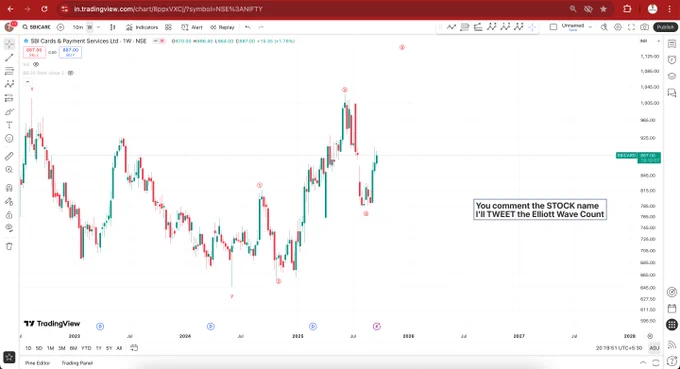Open the chats panel icon
The height and width of the screenshot is (369, 680).
(672, 92)
